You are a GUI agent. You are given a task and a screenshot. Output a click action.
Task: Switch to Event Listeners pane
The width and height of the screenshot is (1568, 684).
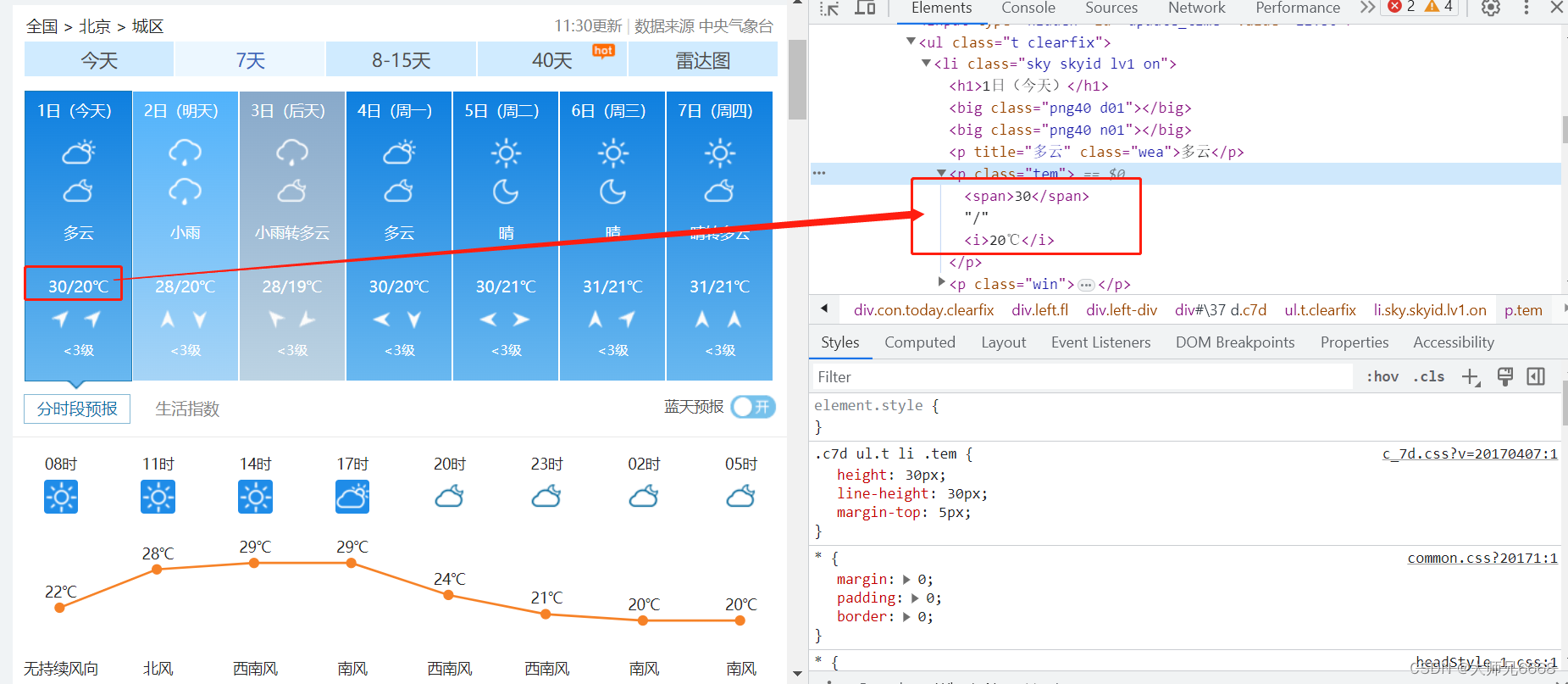pos(1100,342)
